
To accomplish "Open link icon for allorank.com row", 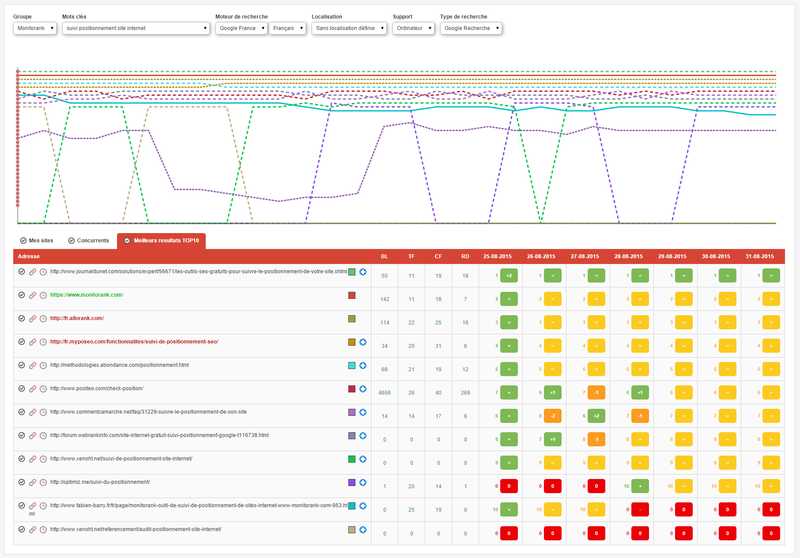I will (x=32, y=319).
